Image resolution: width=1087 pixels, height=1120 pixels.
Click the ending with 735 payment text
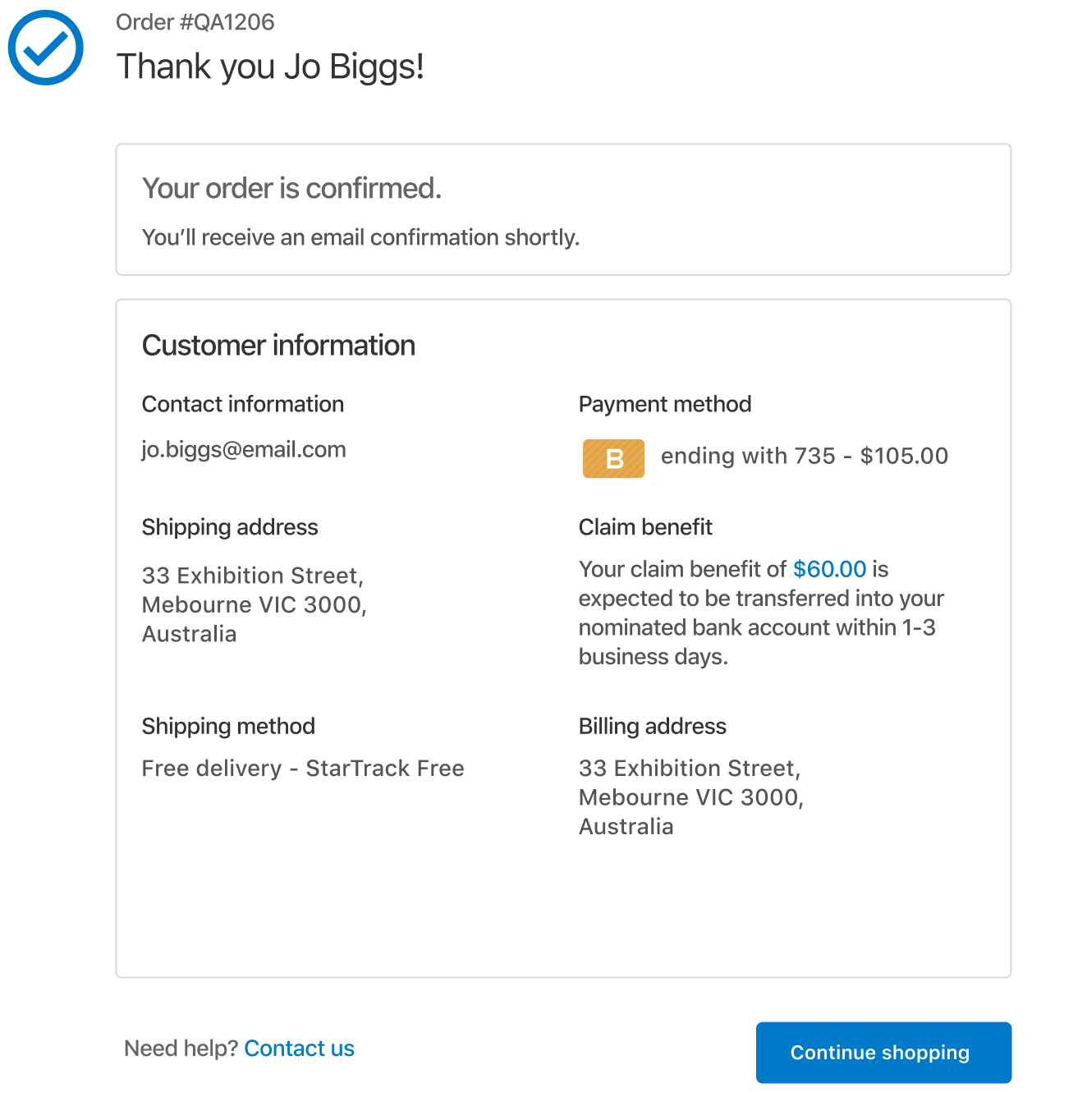pos(805,456)
